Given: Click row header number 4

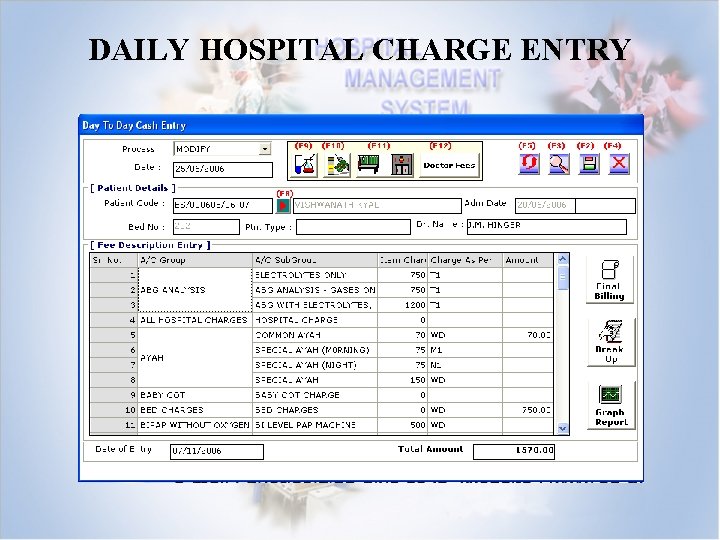Looking at the screenshot, I should point(114,320).
